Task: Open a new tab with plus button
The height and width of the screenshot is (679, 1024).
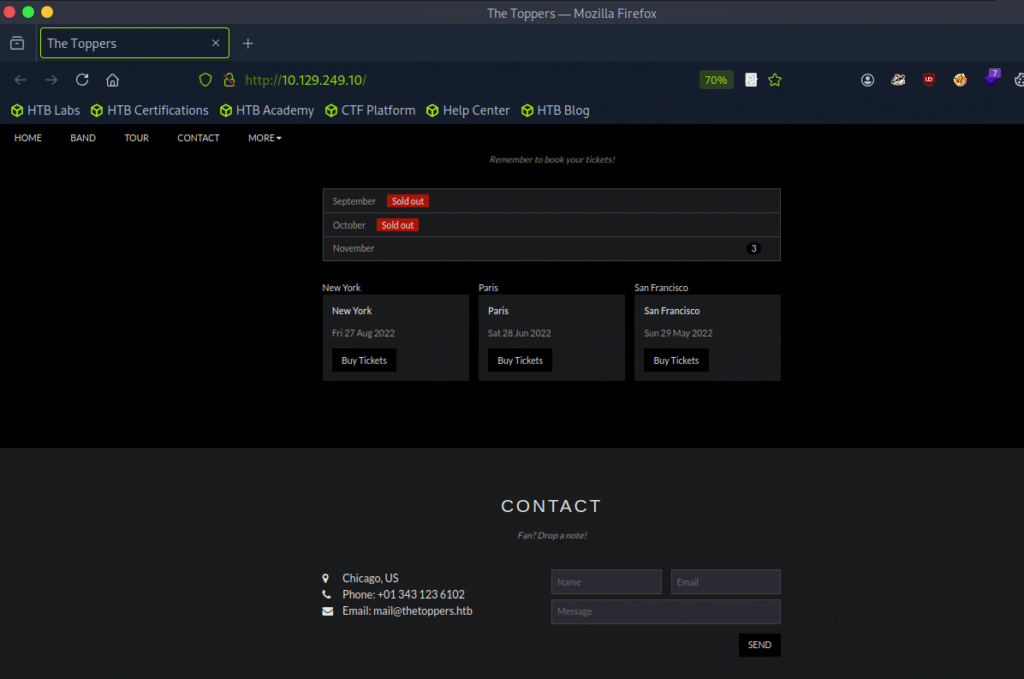Action: tap(248, 43)
